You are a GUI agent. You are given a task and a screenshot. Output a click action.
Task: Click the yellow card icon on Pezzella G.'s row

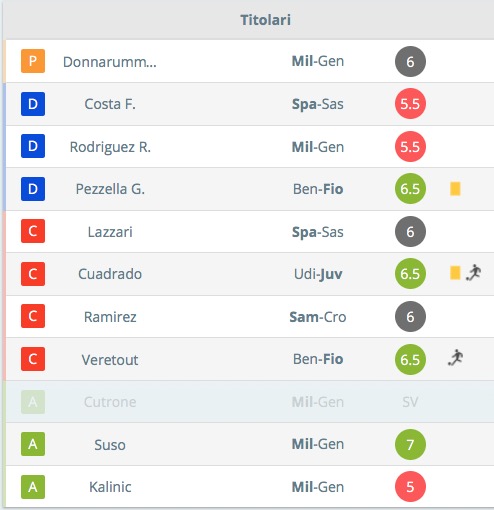(455, 189)
